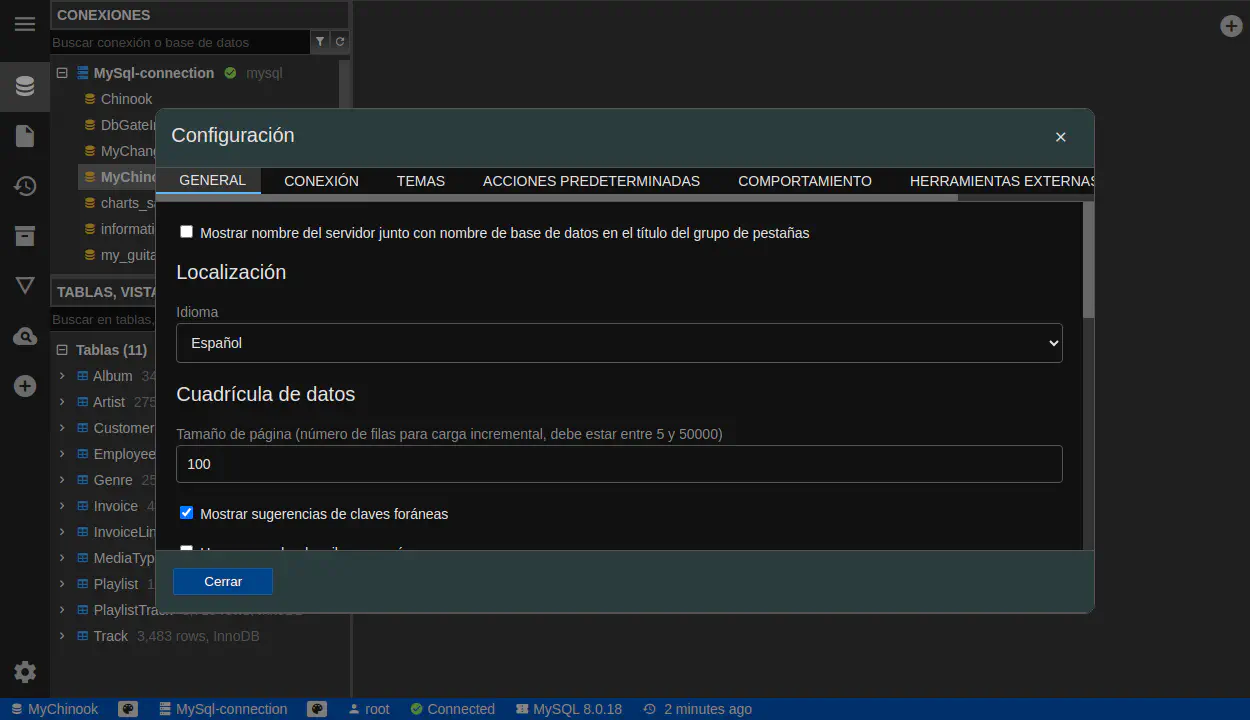The image size is (1250, 720).
Task: Open the query history sidebar icon
Action: point(25,186)
